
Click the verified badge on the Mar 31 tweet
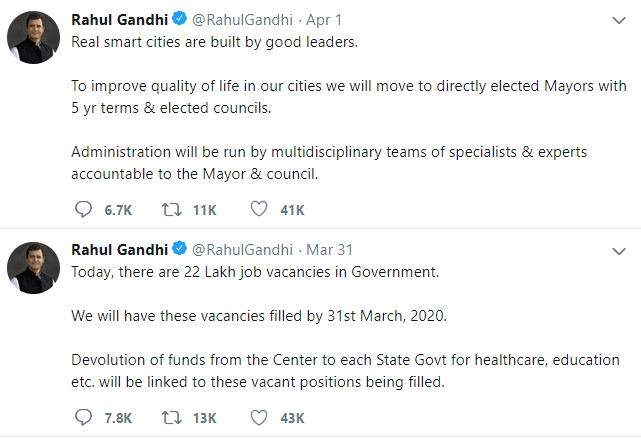point(179,249)
